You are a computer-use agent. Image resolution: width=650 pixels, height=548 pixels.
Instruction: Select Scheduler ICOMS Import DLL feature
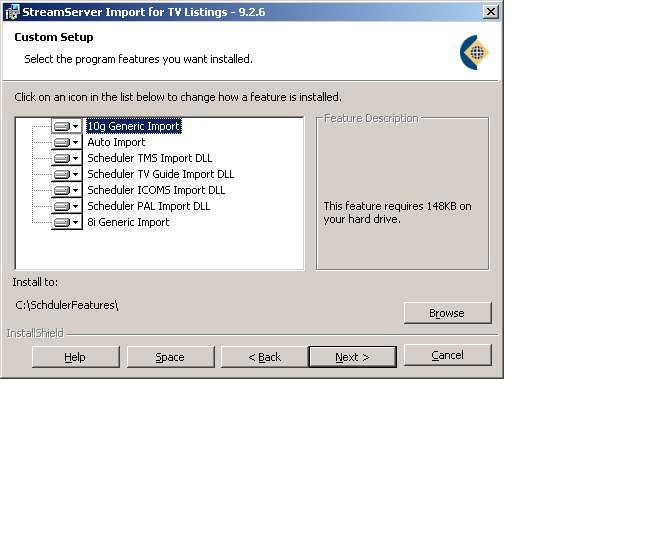pos(156,190)
